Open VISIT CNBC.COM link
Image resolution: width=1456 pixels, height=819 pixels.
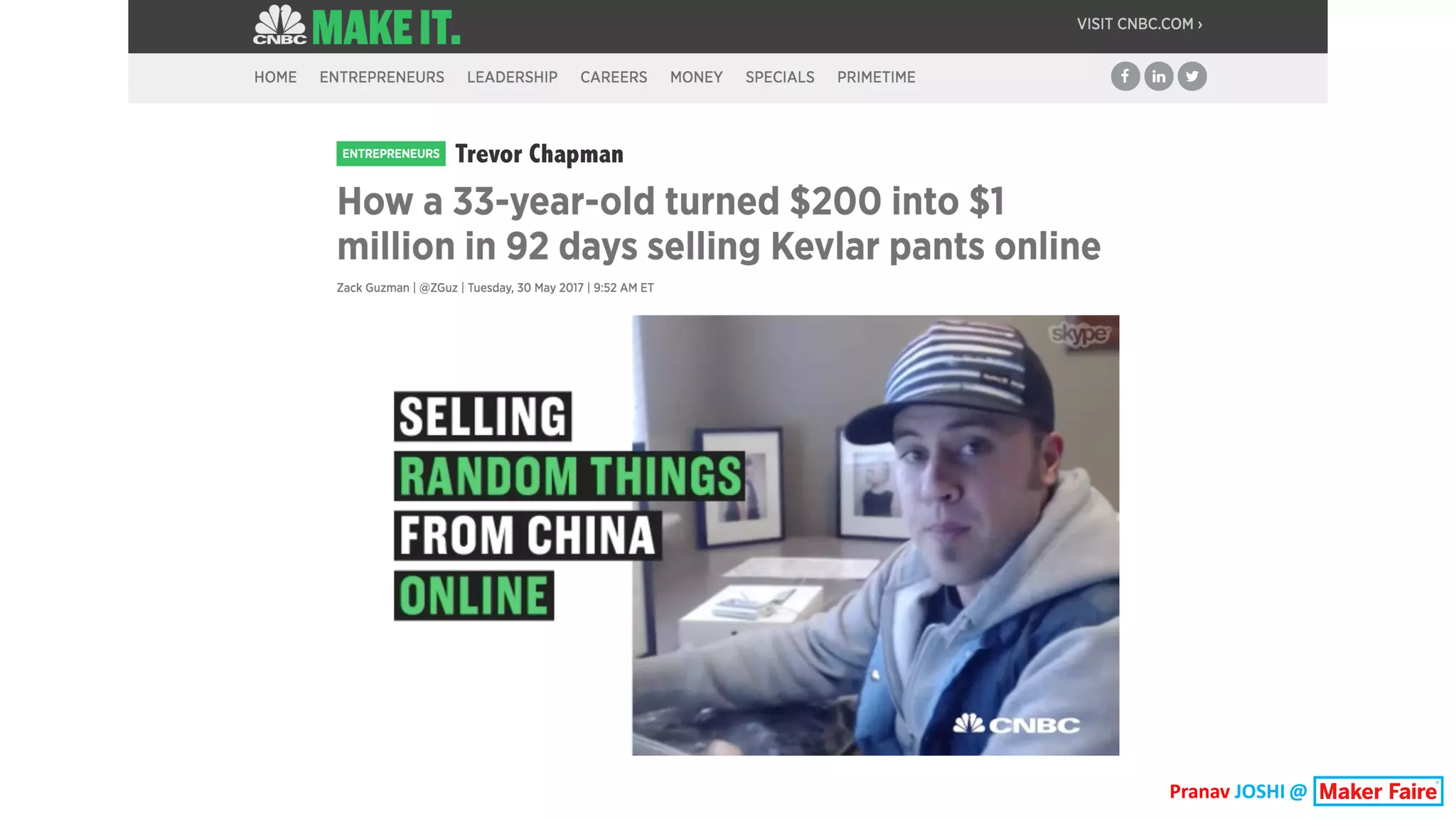coord(1139,24)
